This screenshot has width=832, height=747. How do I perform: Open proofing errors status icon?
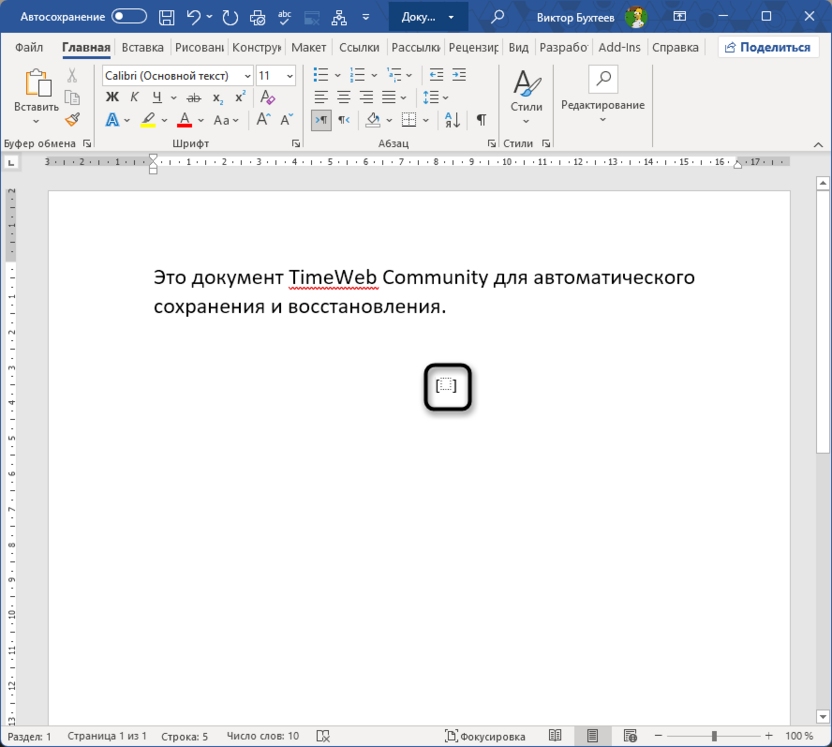323,736
